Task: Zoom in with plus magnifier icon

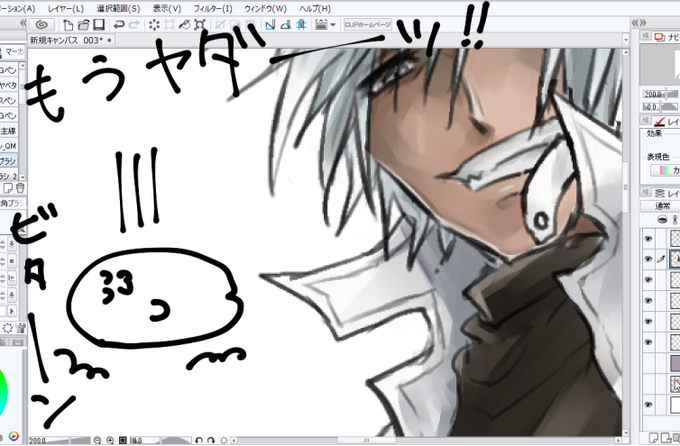Action: [110, 440]
